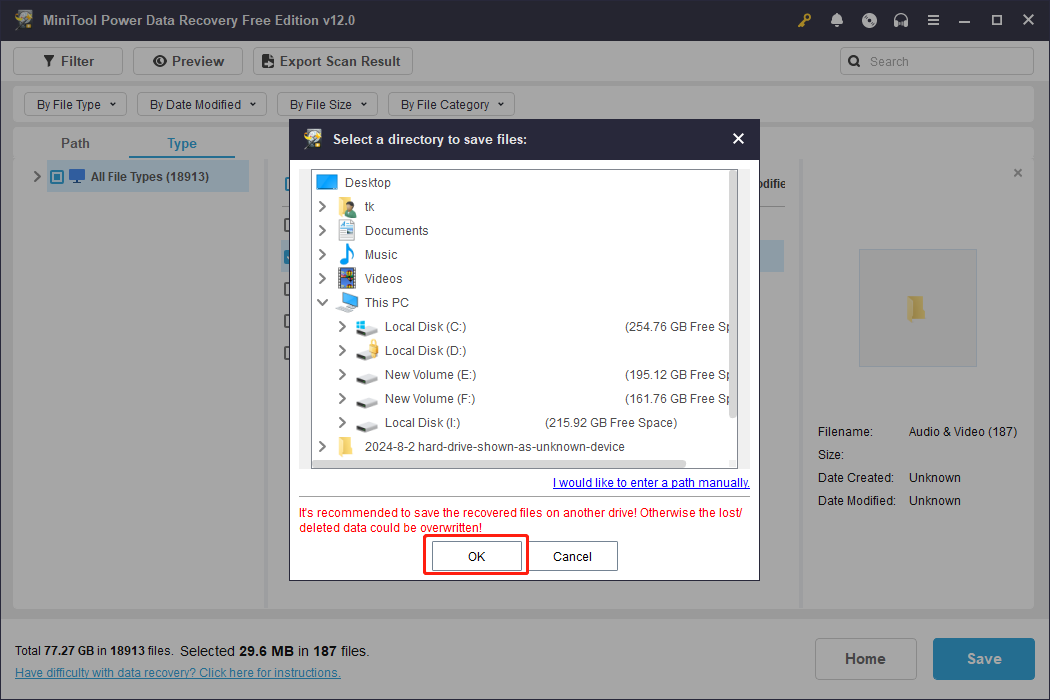
Task: Select Local Disk (I:) drive icon
Action: (x=367, y=427)
